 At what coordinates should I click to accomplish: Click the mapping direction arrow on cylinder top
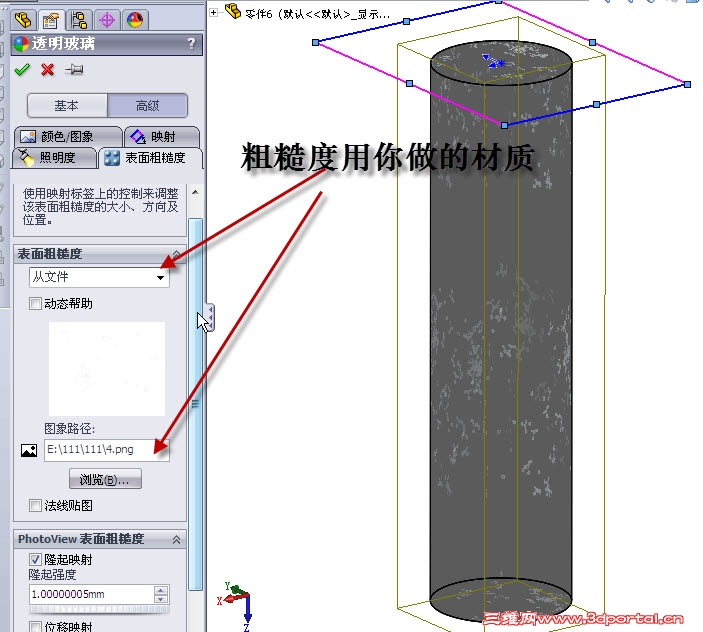[x=493, y=62]
